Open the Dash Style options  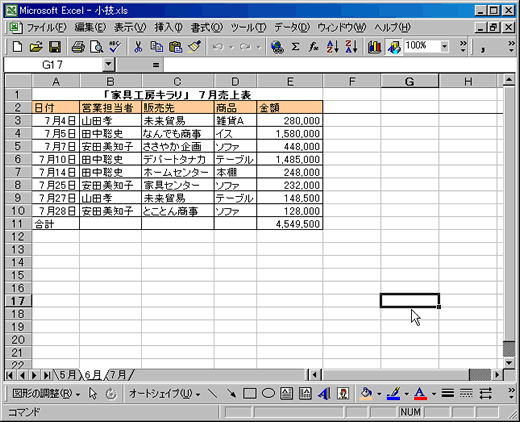[x=466, y=394]
